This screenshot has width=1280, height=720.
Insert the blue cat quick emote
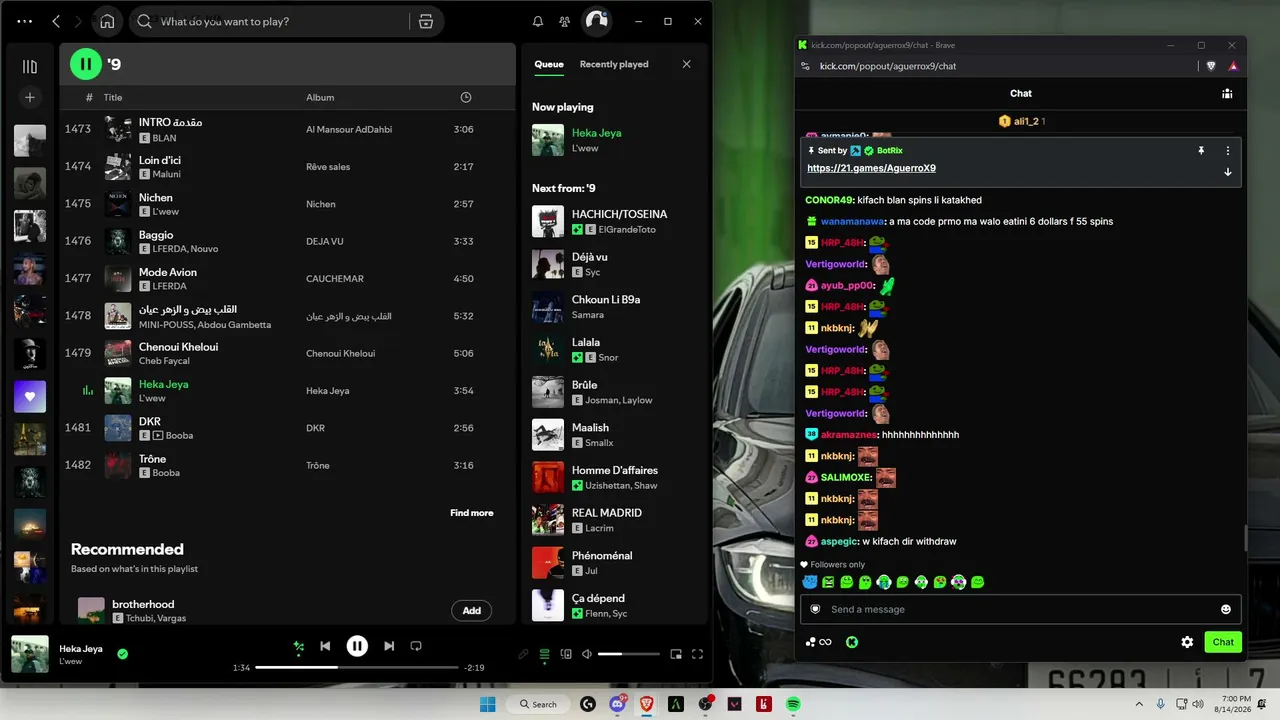[x=810, y=582]
